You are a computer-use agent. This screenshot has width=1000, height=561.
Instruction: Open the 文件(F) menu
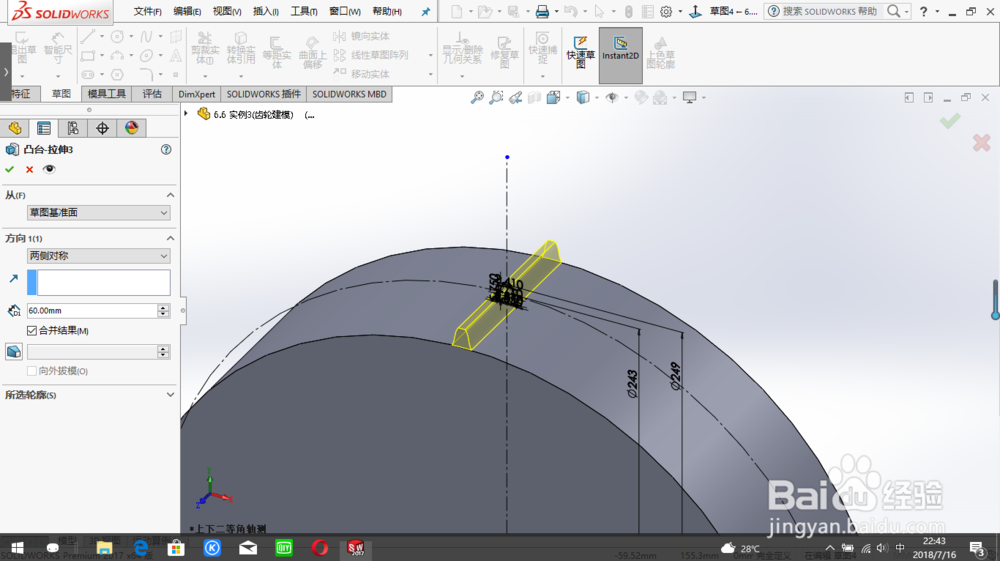(x=147, y=11)
